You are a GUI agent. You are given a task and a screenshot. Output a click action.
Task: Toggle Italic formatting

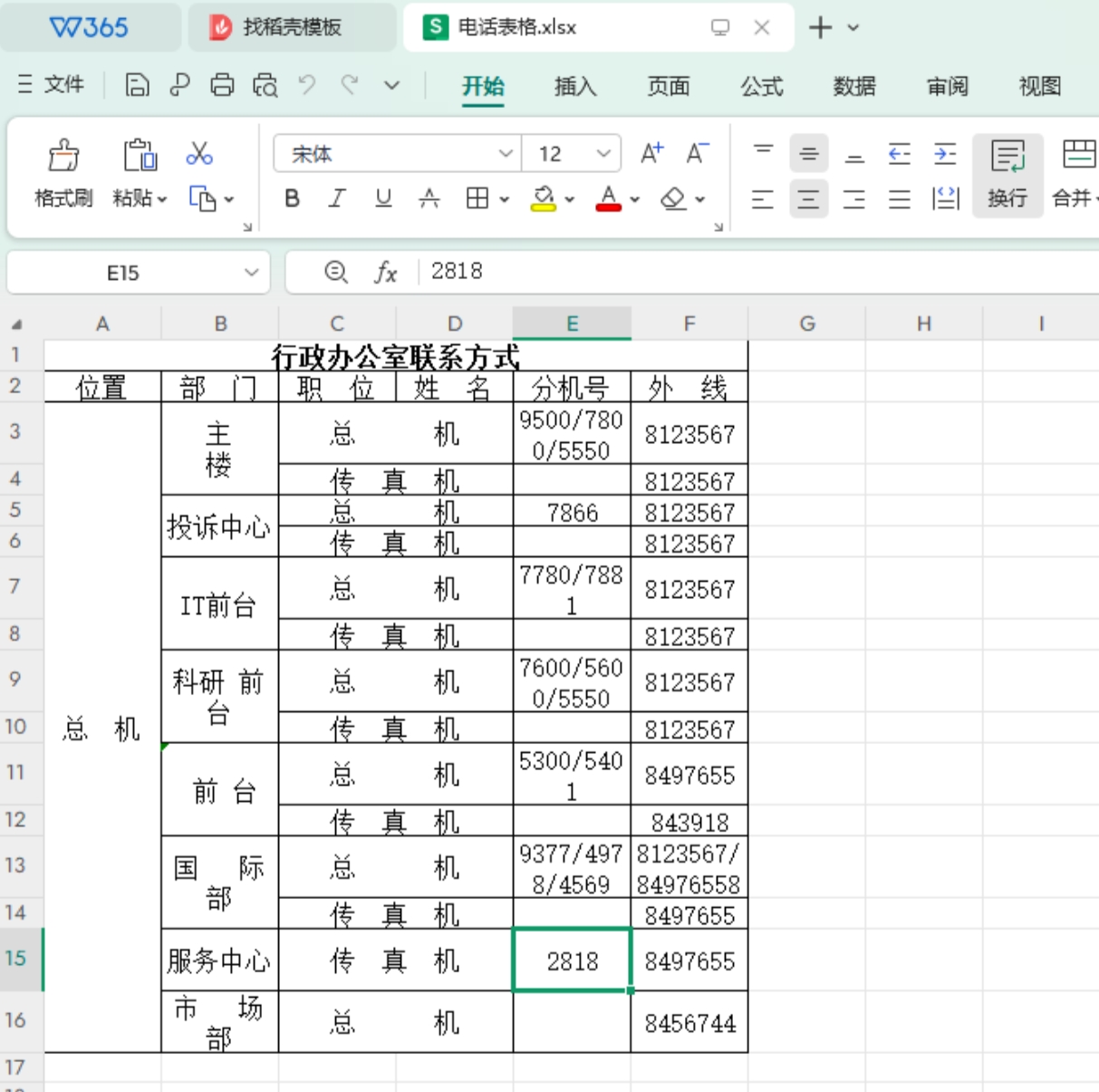click(337, 198)
